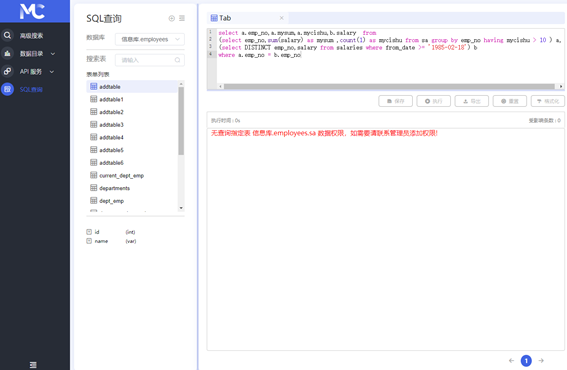
Task: Expand the API service sidebar chevron
Action: (x=52, y=72)
